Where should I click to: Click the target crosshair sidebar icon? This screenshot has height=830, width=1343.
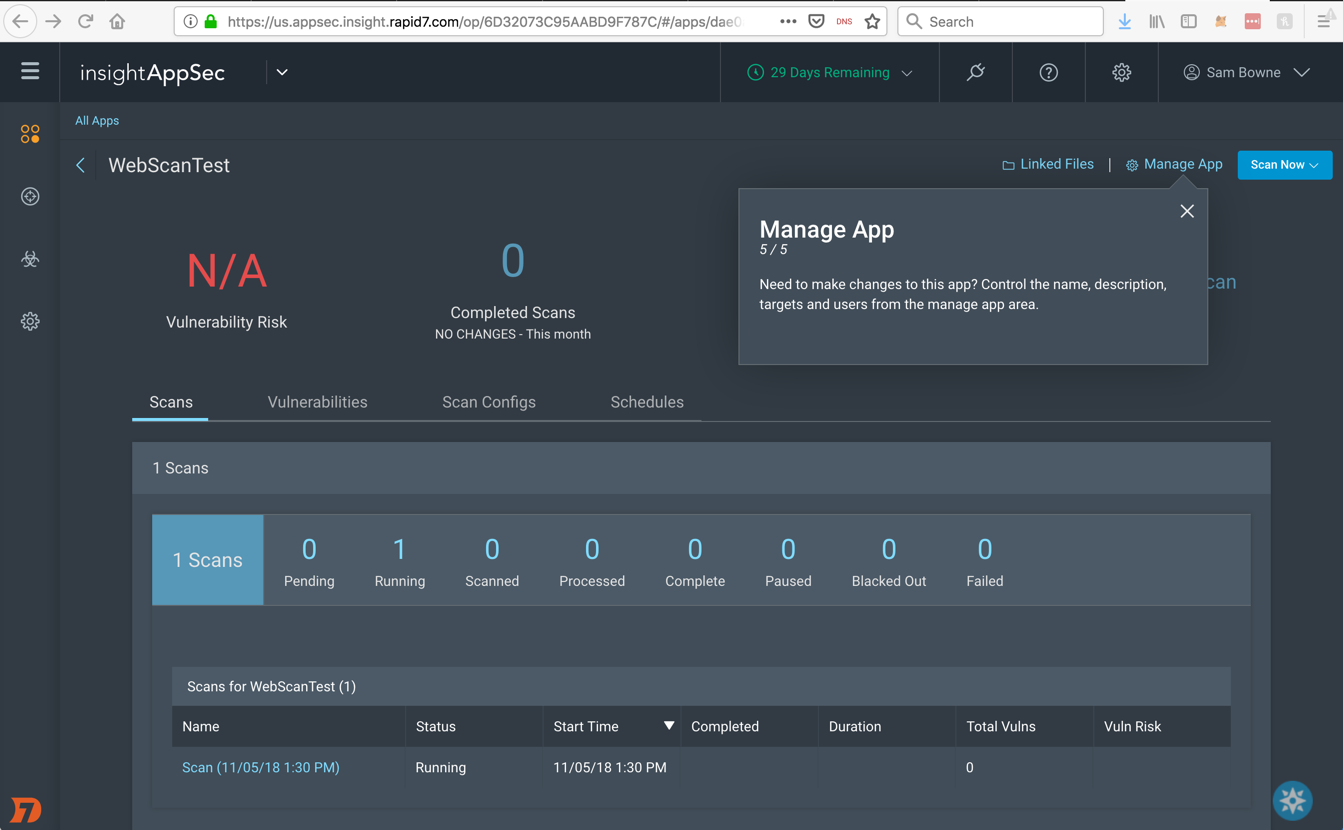[x=30, y=197]
